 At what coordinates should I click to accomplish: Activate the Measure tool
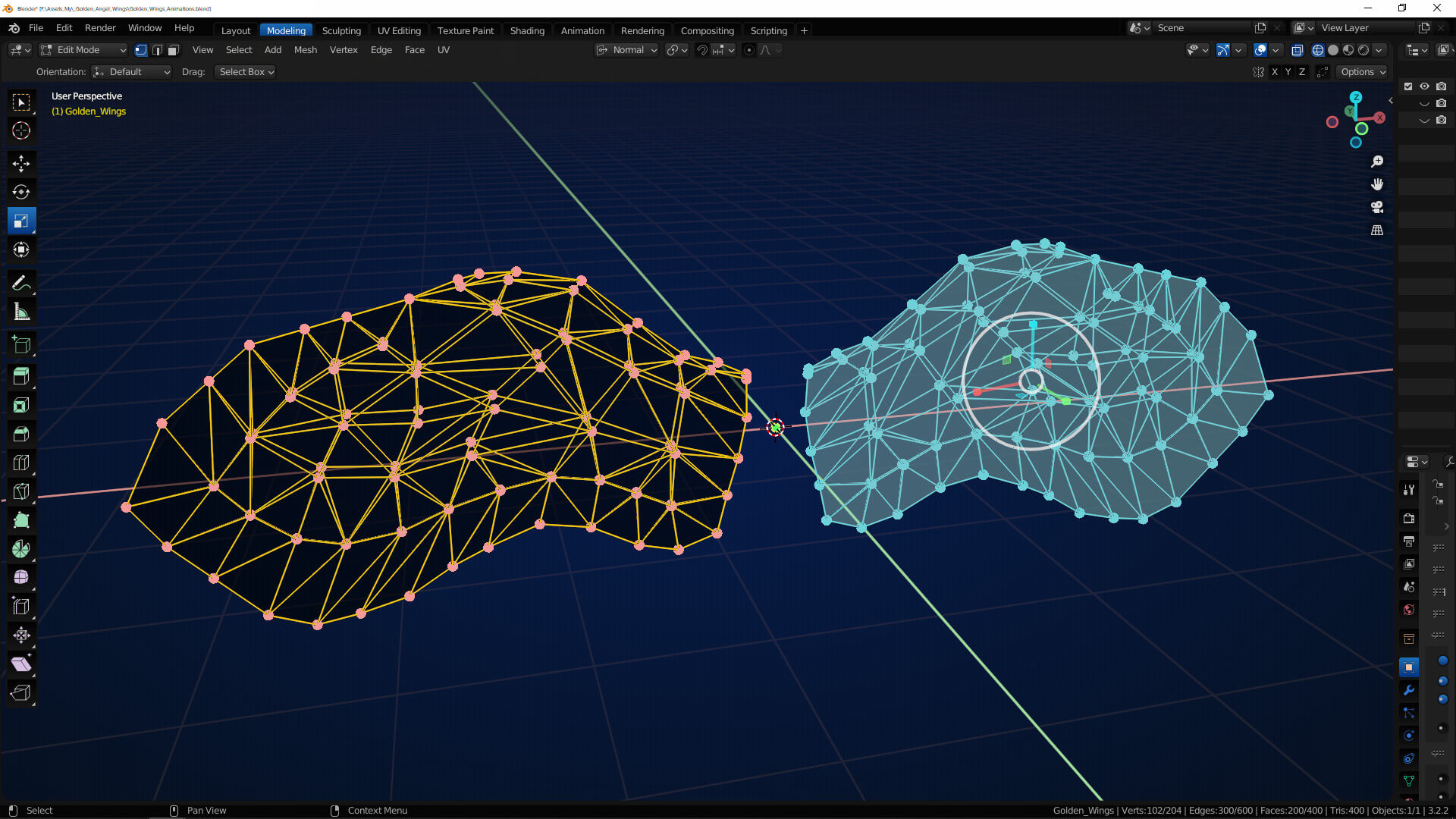click(x=21, y=312)
